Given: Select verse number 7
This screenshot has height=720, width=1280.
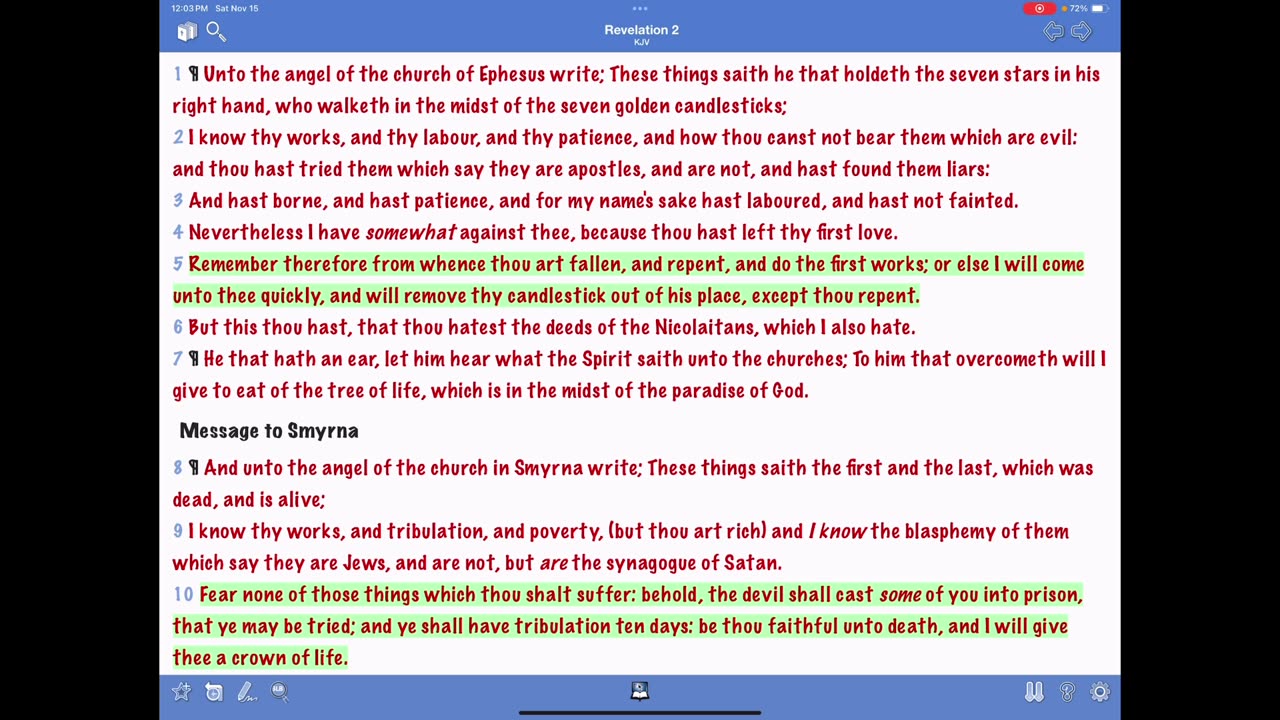Looking at the screenshot, I should pos(178,359).
